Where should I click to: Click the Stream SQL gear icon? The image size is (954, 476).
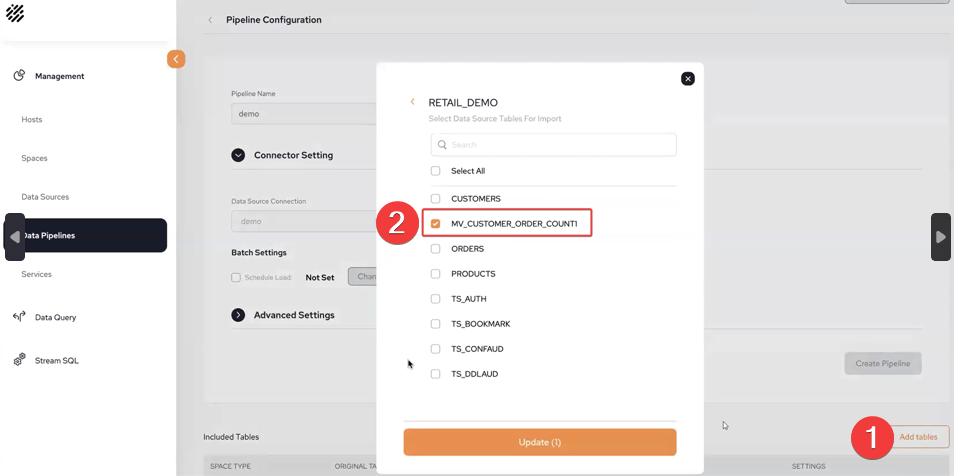[19, 360]
